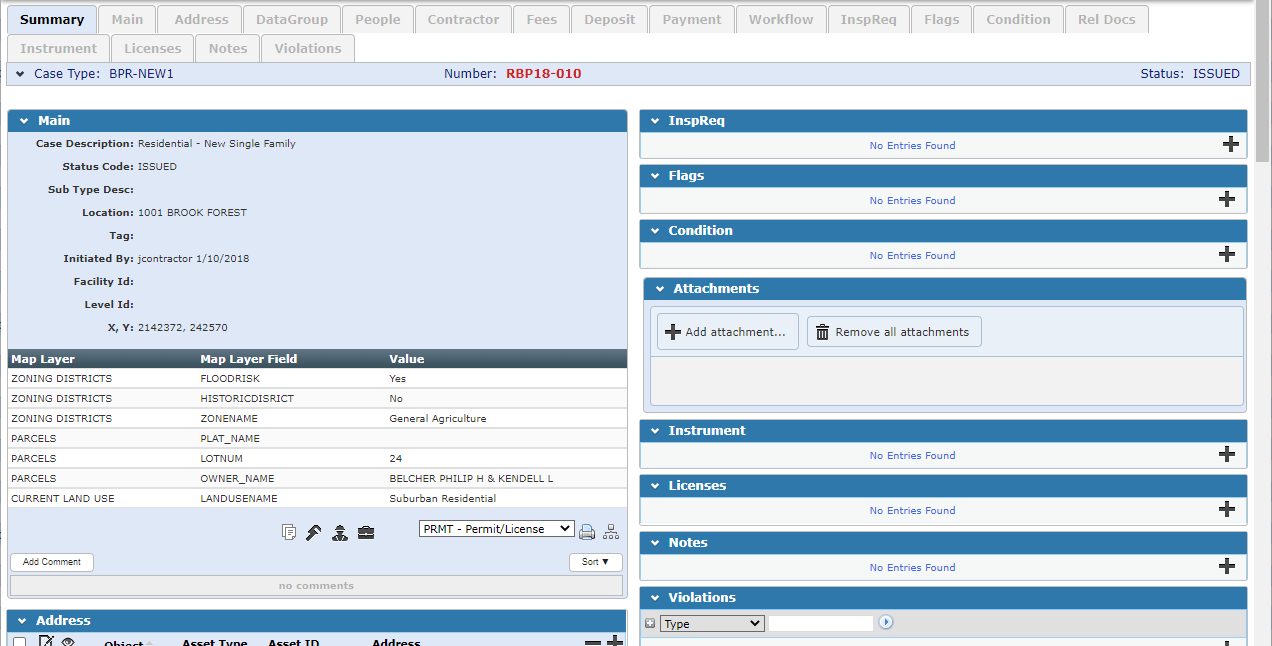Switch to the Contractor tab
The width and height of the screenshot is (1272, 646).
pos(463,19)
